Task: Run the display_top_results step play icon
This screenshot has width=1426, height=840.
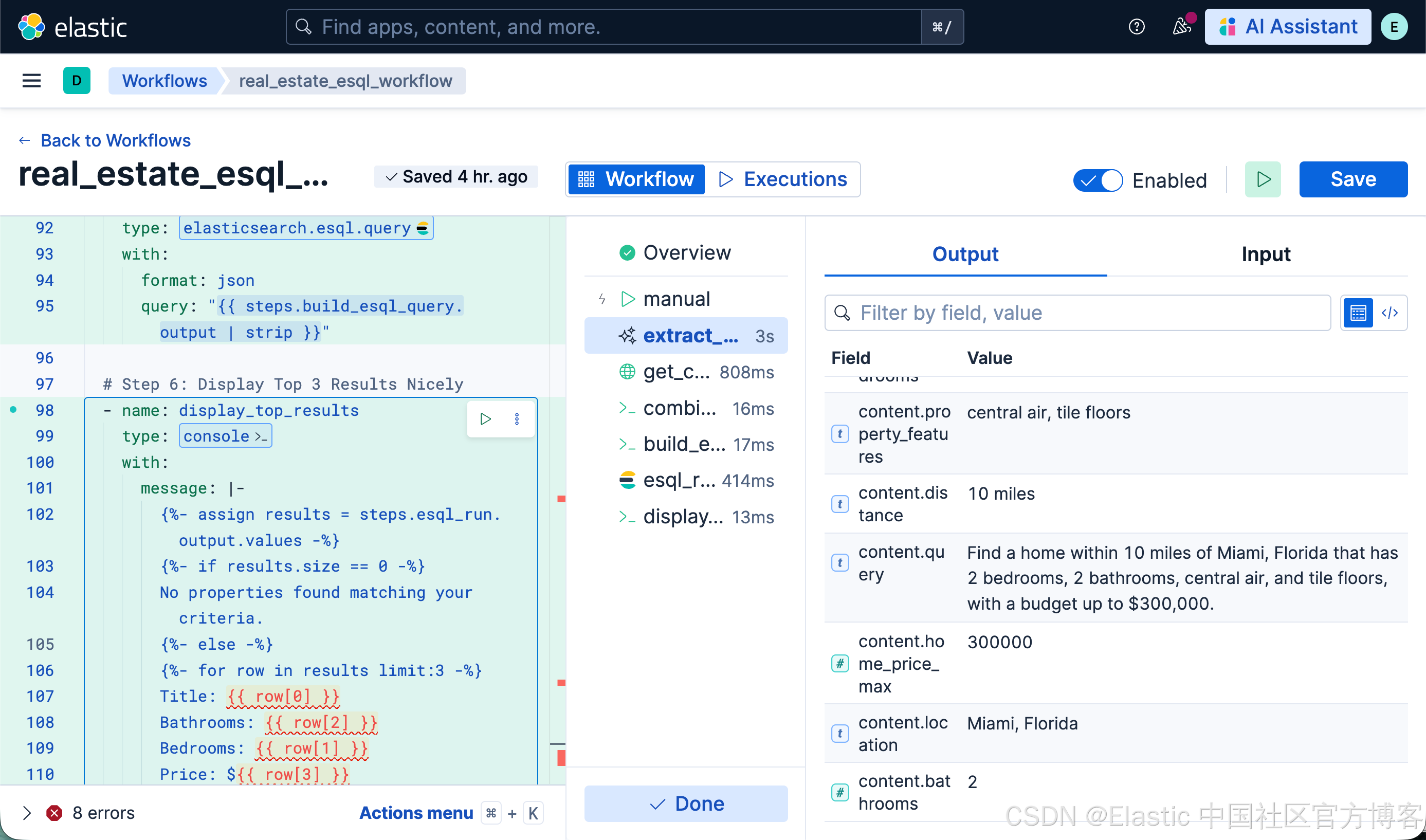Action: coord(485,419)
